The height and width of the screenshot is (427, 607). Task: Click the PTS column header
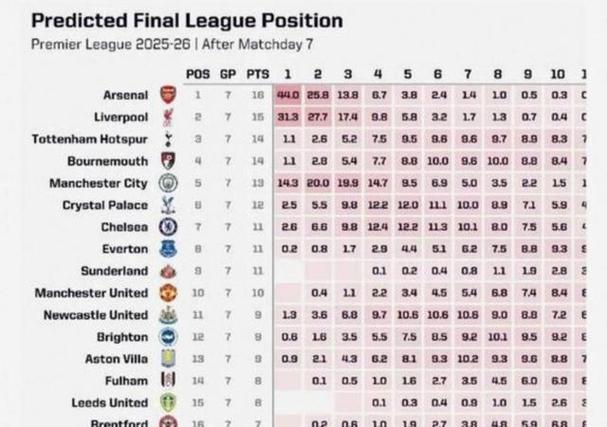[x=258, y=74]
